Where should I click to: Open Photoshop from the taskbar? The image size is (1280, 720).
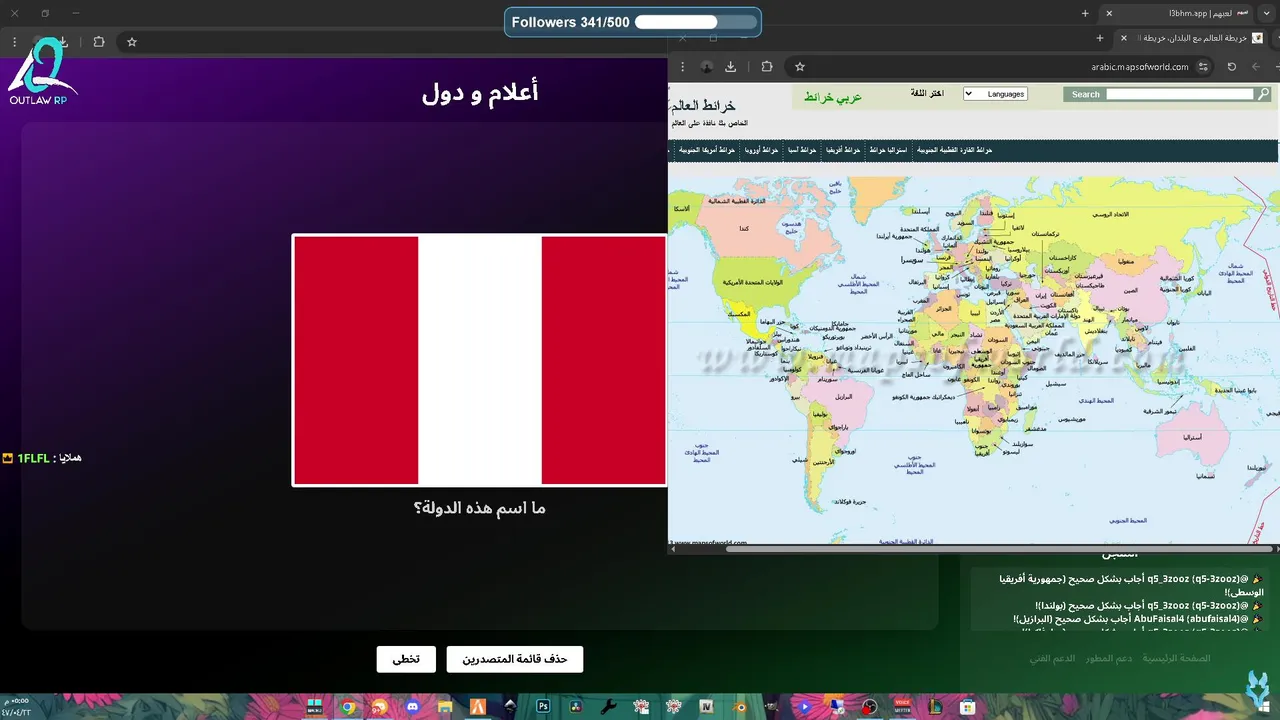543,706
